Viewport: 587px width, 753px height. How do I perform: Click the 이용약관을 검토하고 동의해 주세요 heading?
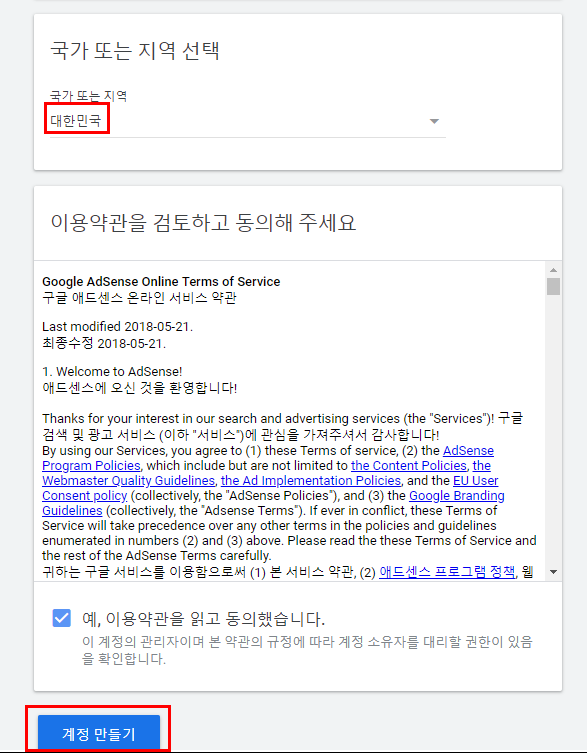pos(203,222)
